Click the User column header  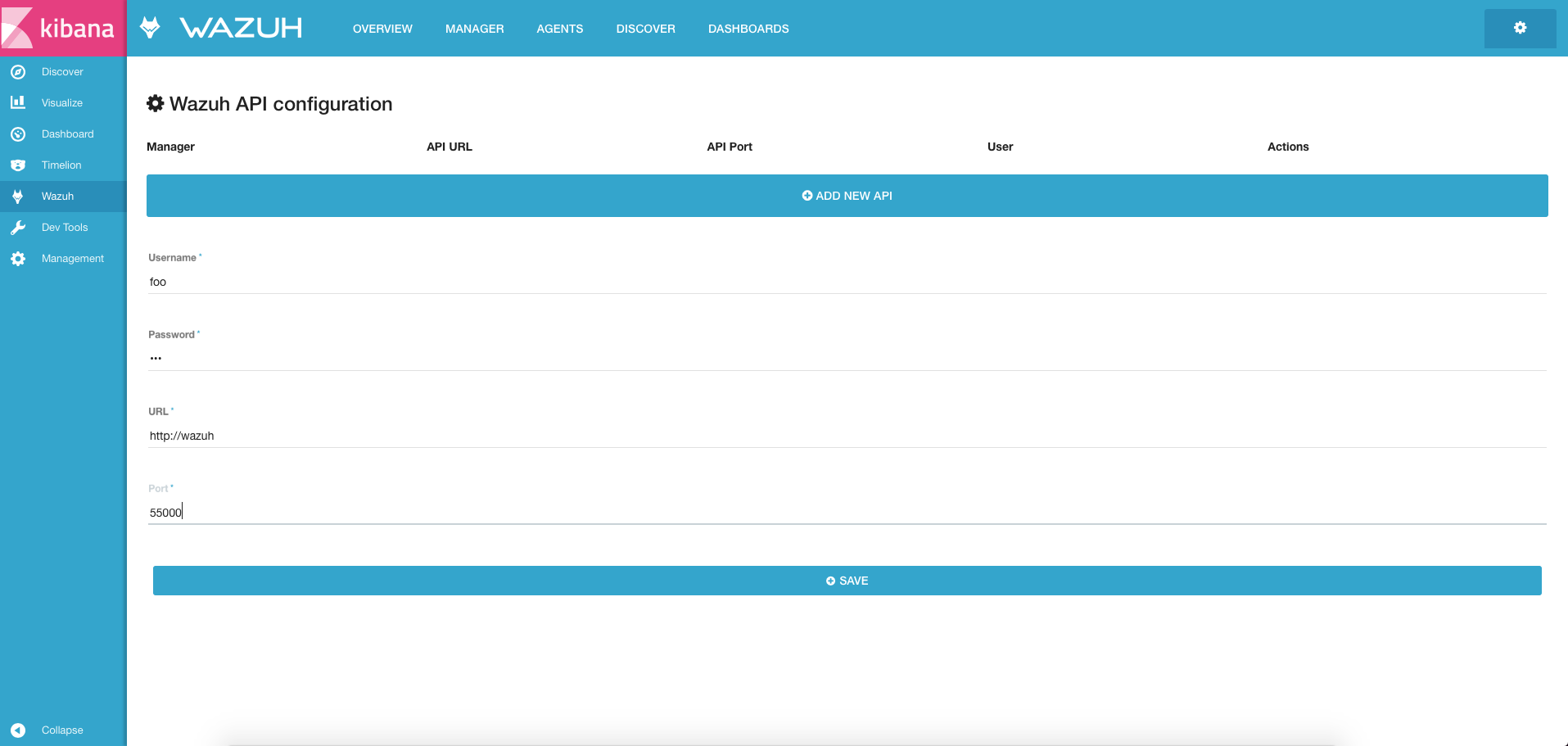[1001, 147]
